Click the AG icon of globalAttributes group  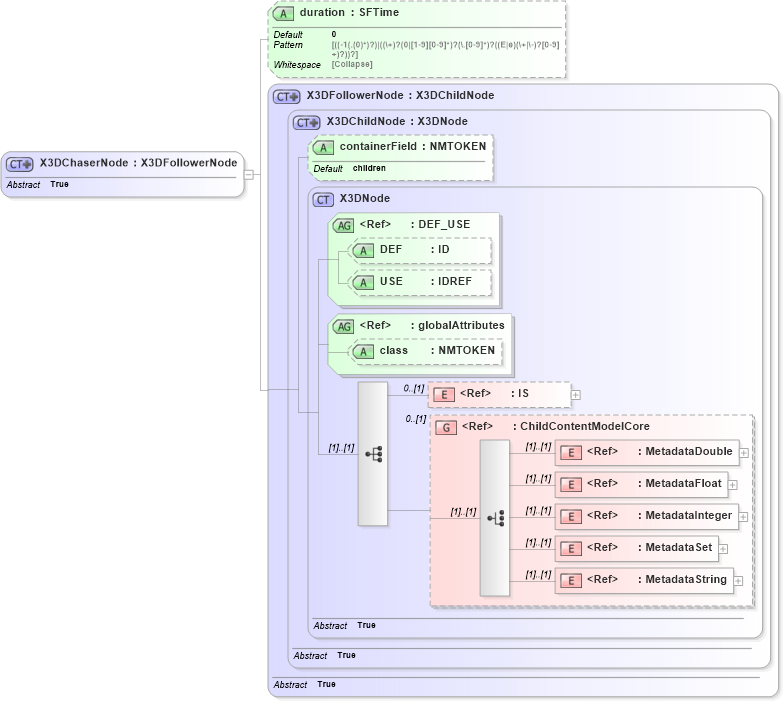(344, 327)
